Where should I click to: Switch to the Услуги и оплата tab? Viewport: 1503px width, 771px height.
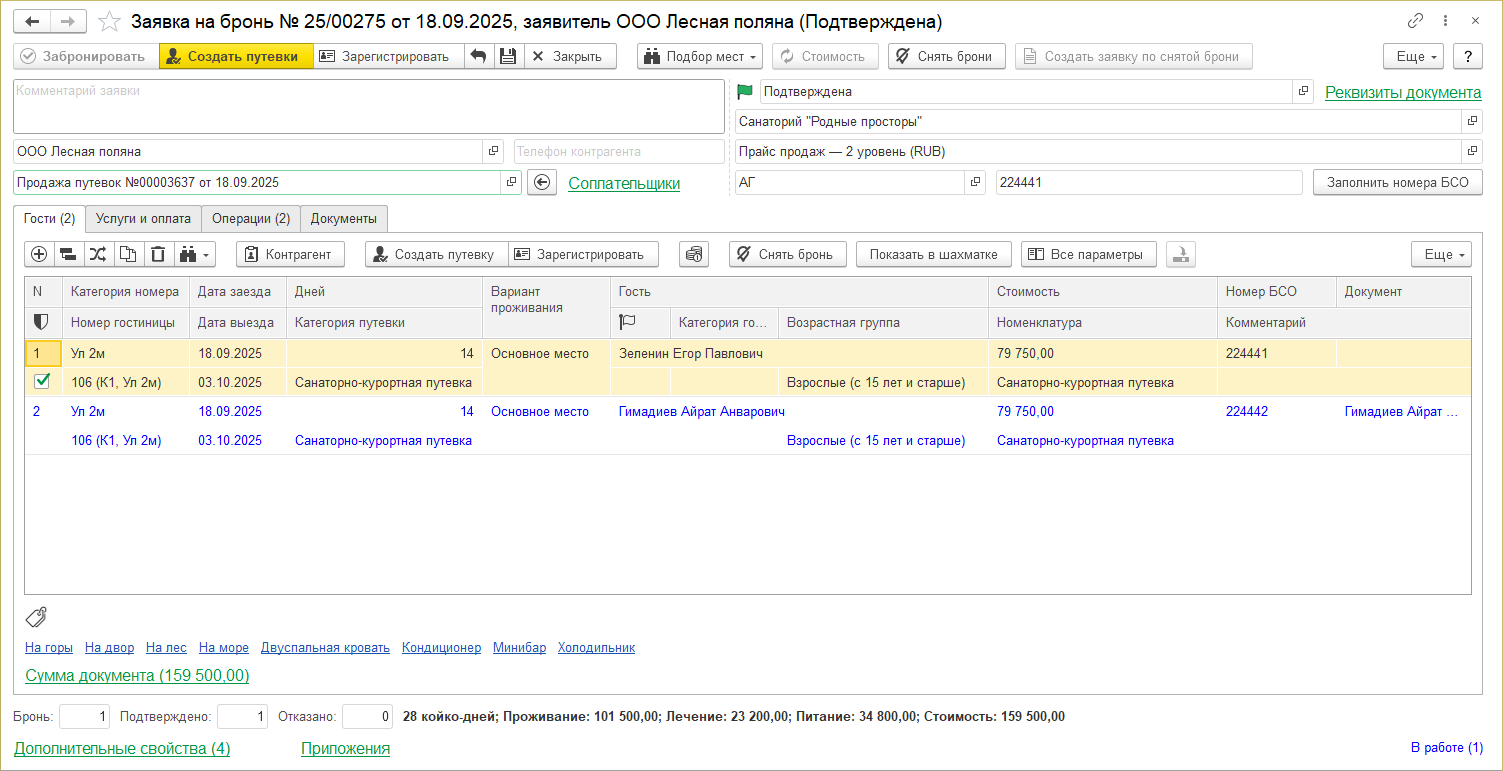coord(143,218)
